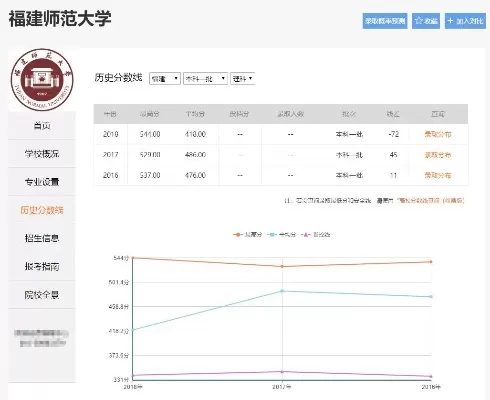Click the university logo emblem
490x400 pixels.
(42, 79)
